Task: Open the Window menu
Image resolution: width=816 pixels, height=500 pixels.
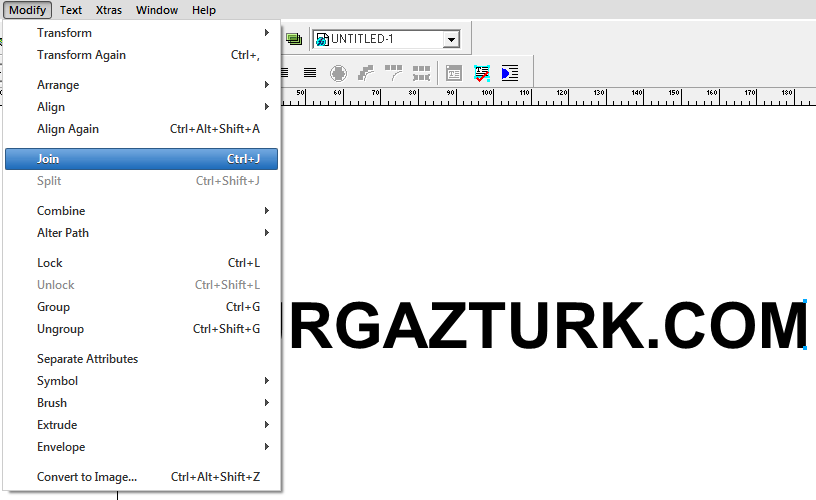Action: [x=157, y=10]
